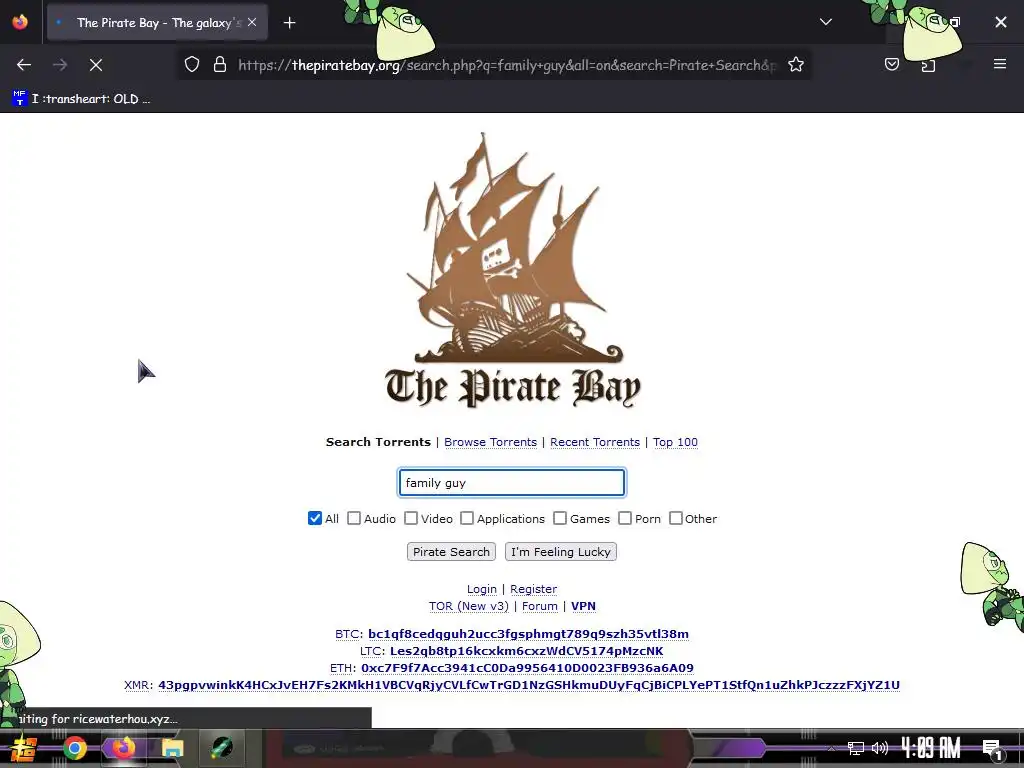The width and height of the screenshot is (1024, 768).
Task: Tick the Games checkbox
Action: (x=560, y=519)
